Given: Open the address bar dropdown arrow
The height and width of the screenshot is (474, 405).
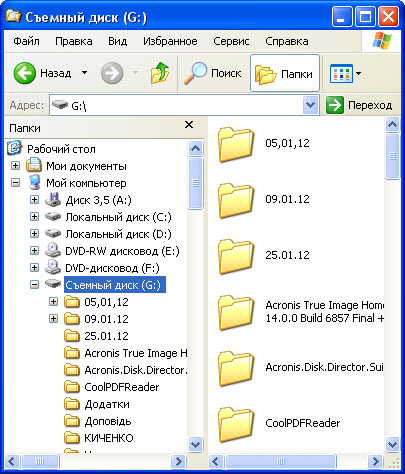Looking at the screenshot, I should (x=310, y=105).
